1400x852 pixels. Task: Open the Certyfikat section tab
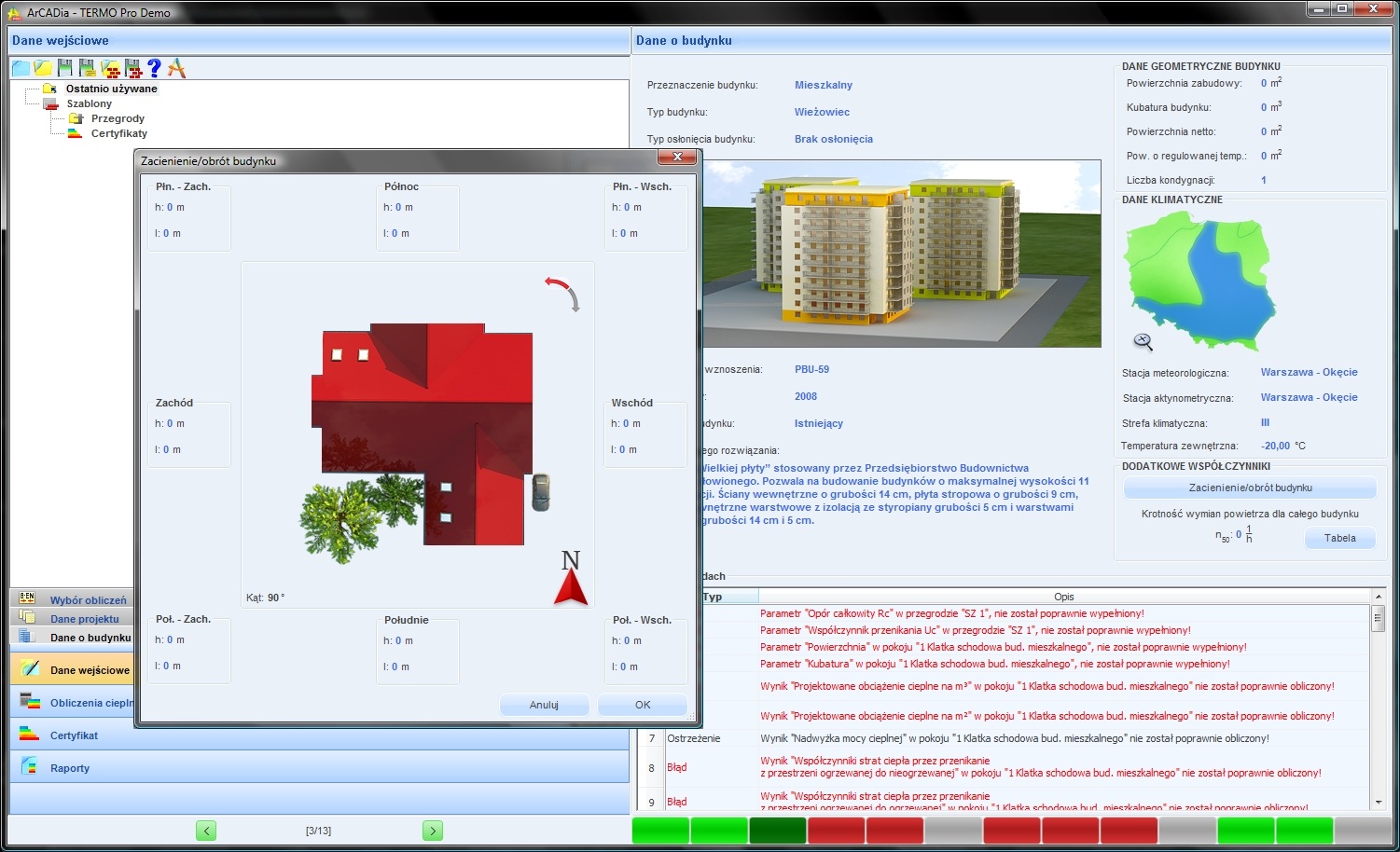click(x=75, y=735)
